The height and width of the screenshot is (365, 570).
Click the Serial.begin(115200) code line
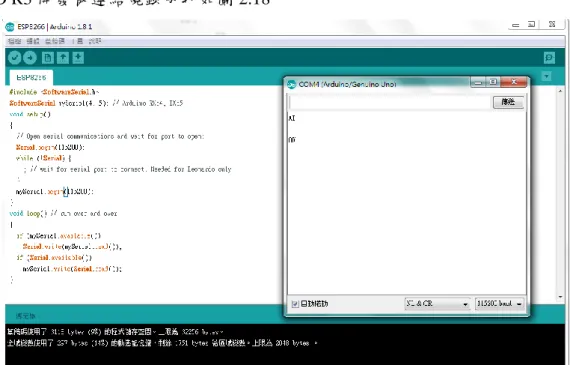50,147
